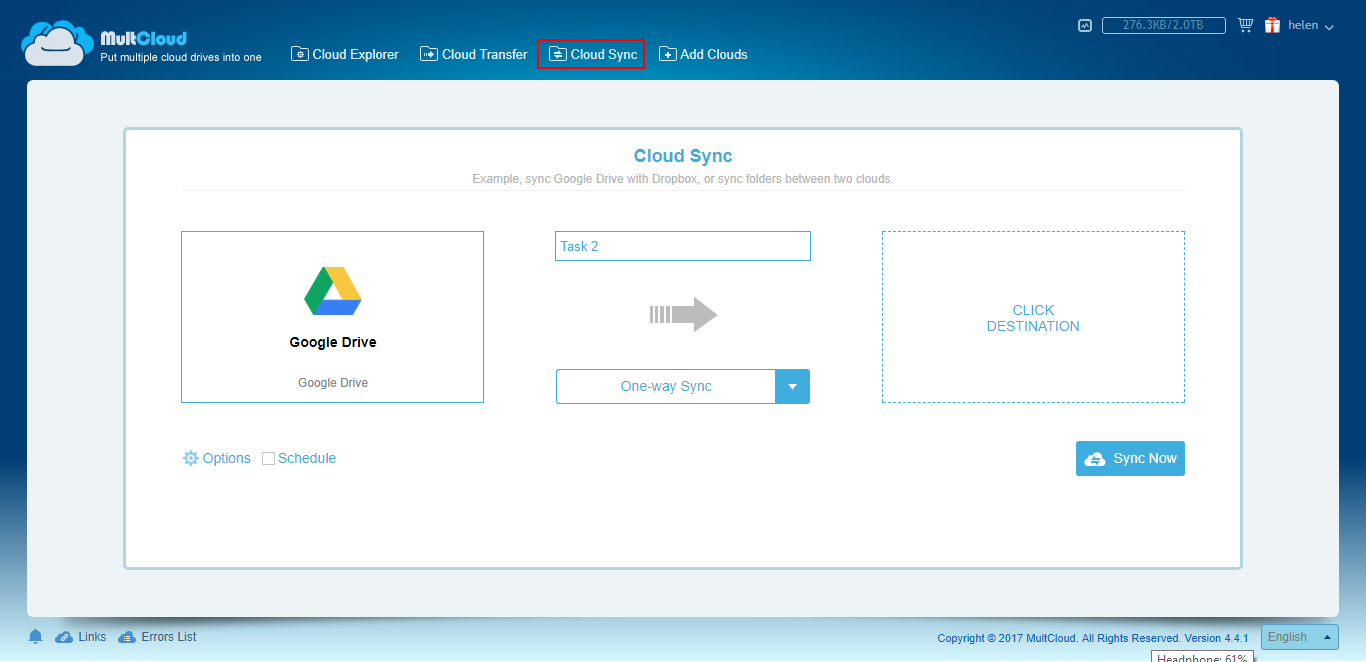Expand the helen account menu
The height and width of the screenshot is (662, 1366).
point(1311,26)
